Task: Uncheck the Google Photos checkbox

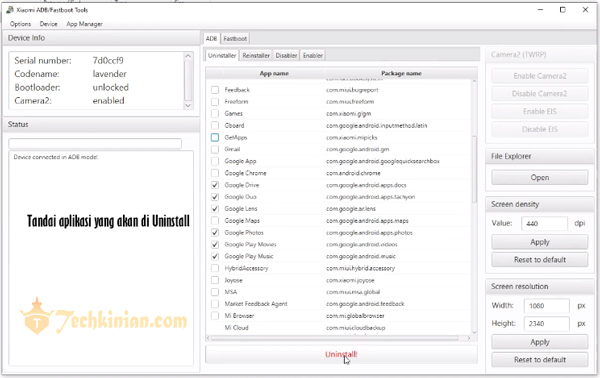Action: click(215, 233)
